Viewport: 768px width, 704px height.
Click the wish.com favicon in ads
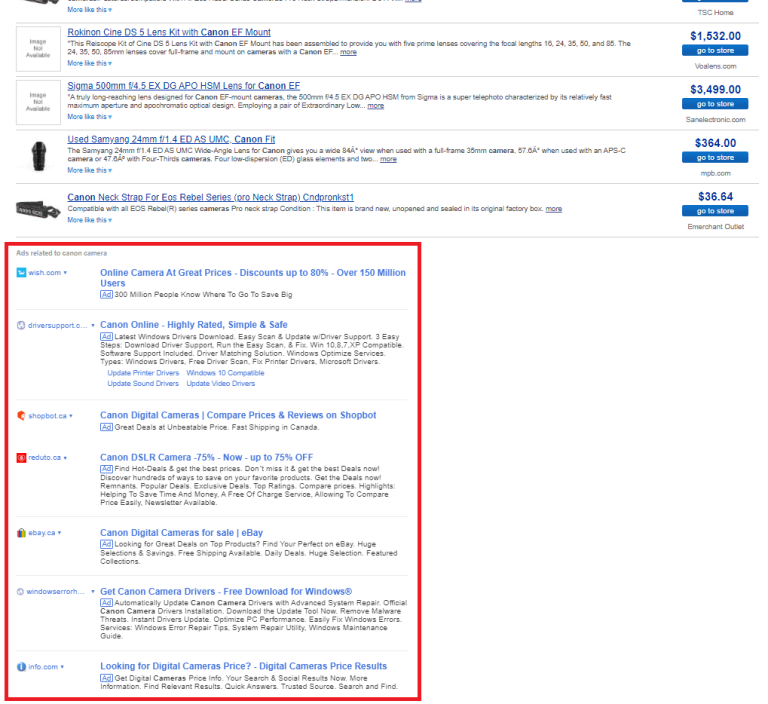(21, 272)
